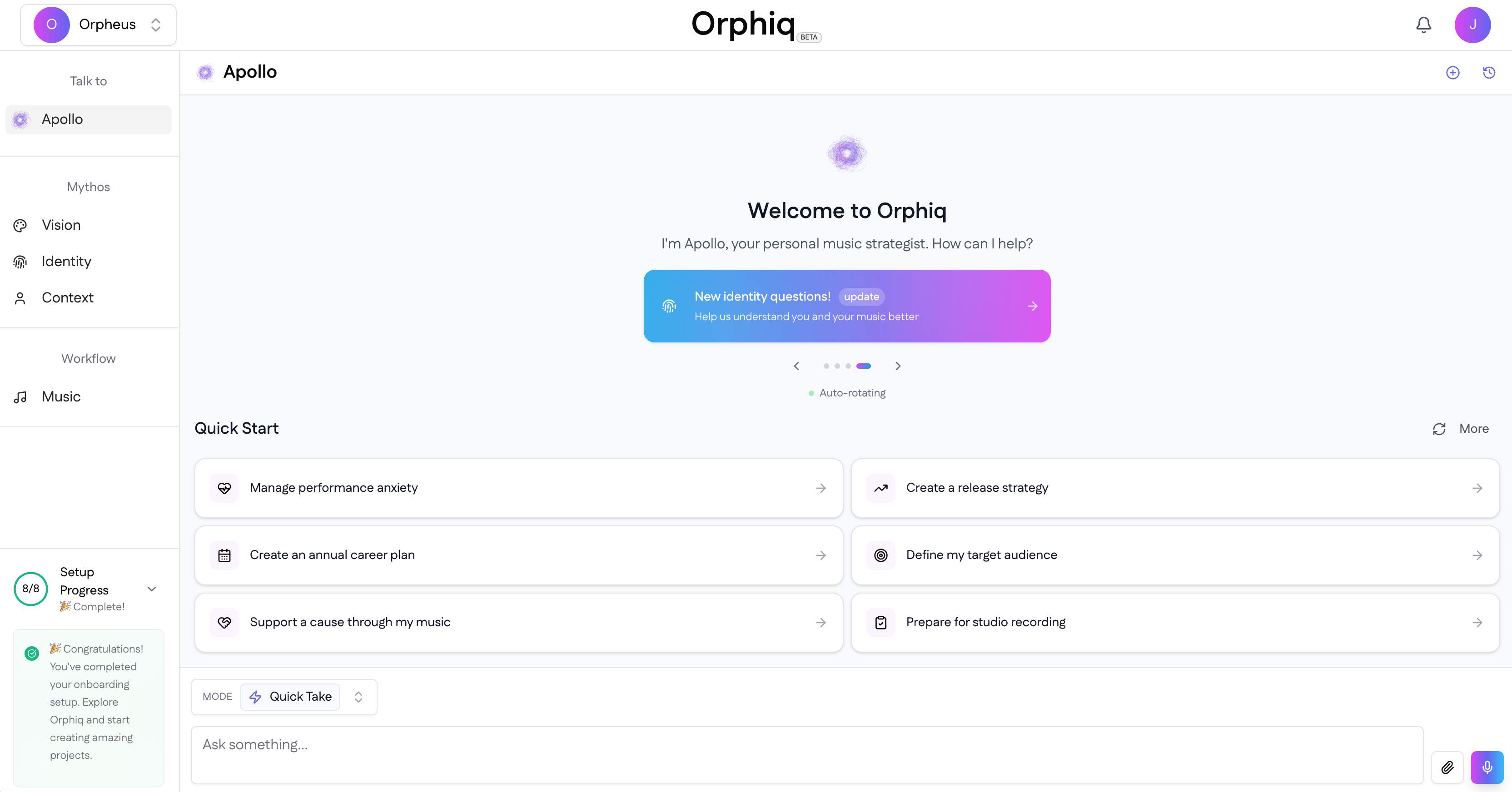Viewport: 1512px width, 792px height.
Task: Open Context using the person icon
Action: click(20, 298)
